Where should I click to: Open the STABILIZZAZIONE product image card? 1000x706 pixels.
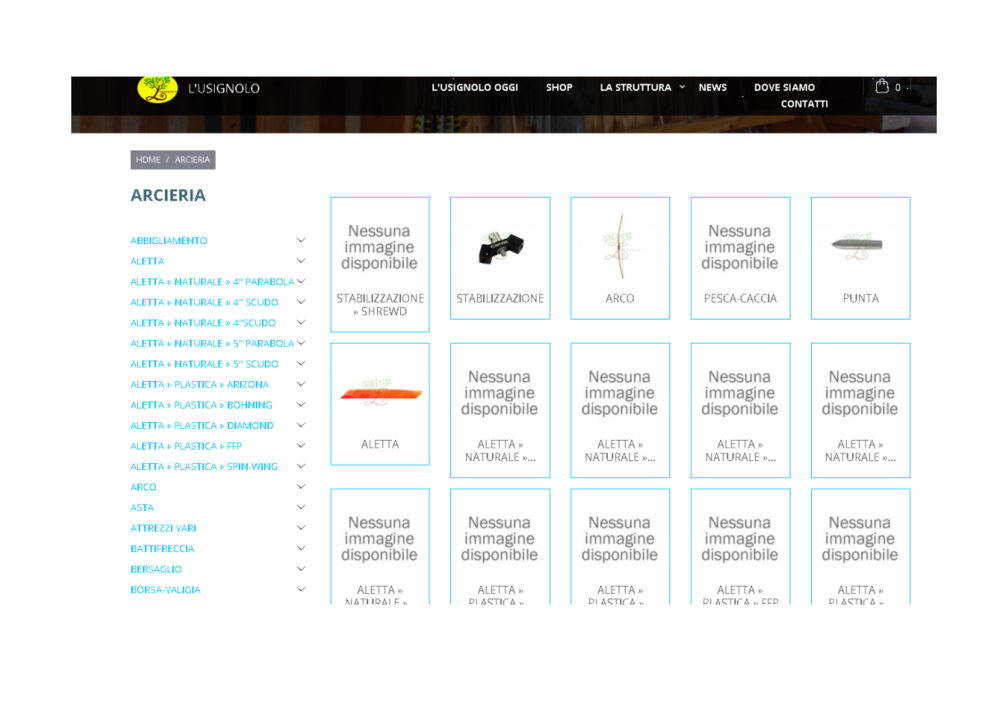(x=500, y=258)
